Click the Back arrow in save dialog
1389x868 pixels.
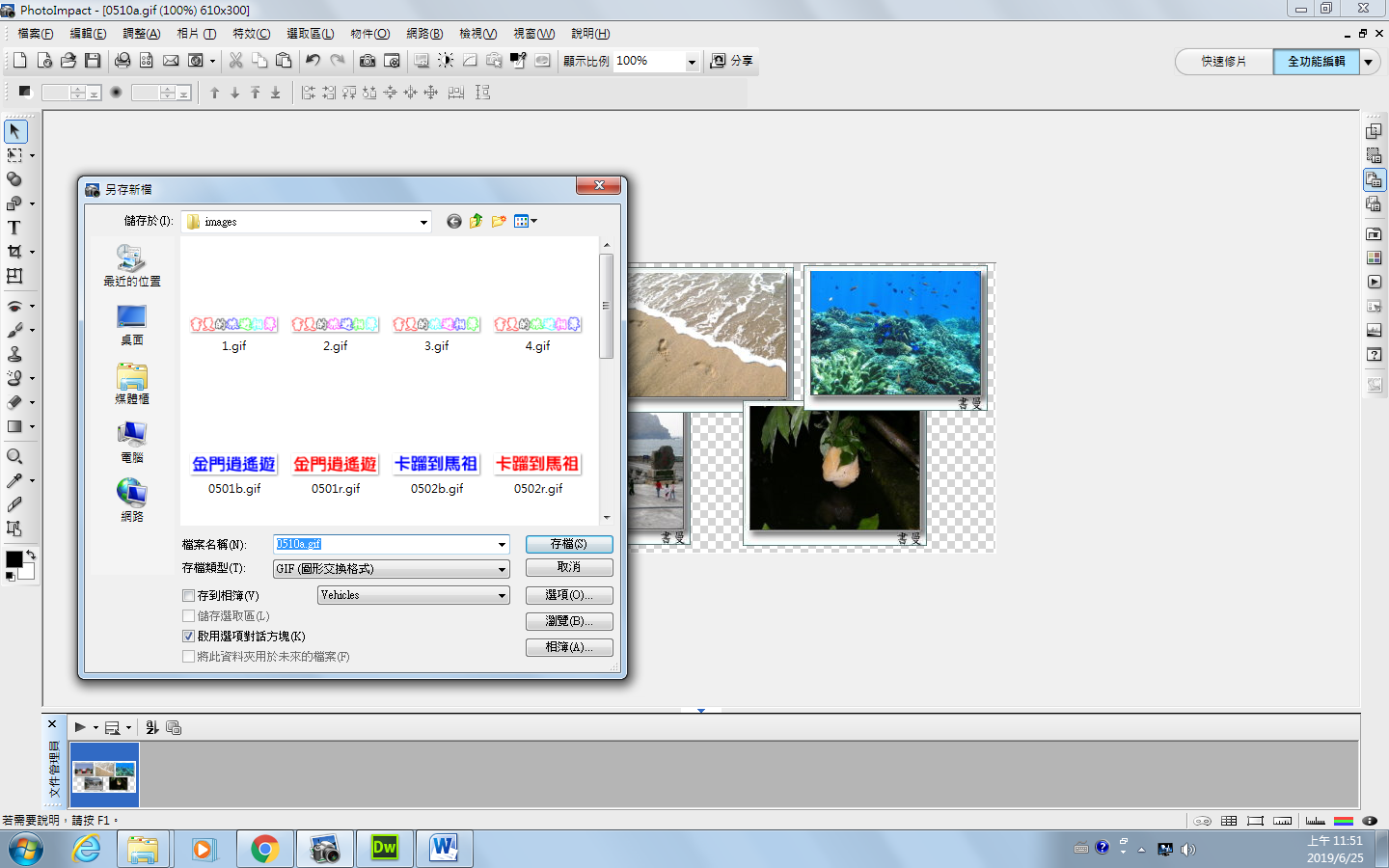click(454, 222)
